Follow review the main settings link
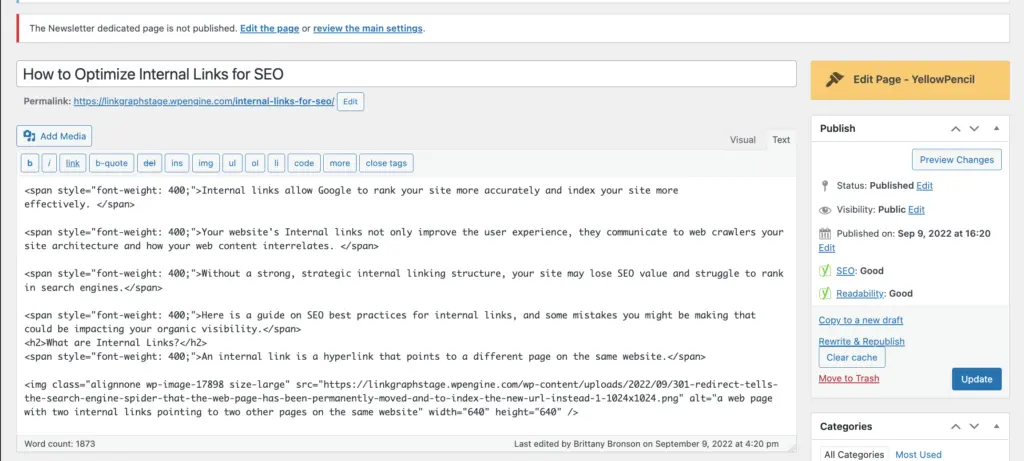 (368, 29)
